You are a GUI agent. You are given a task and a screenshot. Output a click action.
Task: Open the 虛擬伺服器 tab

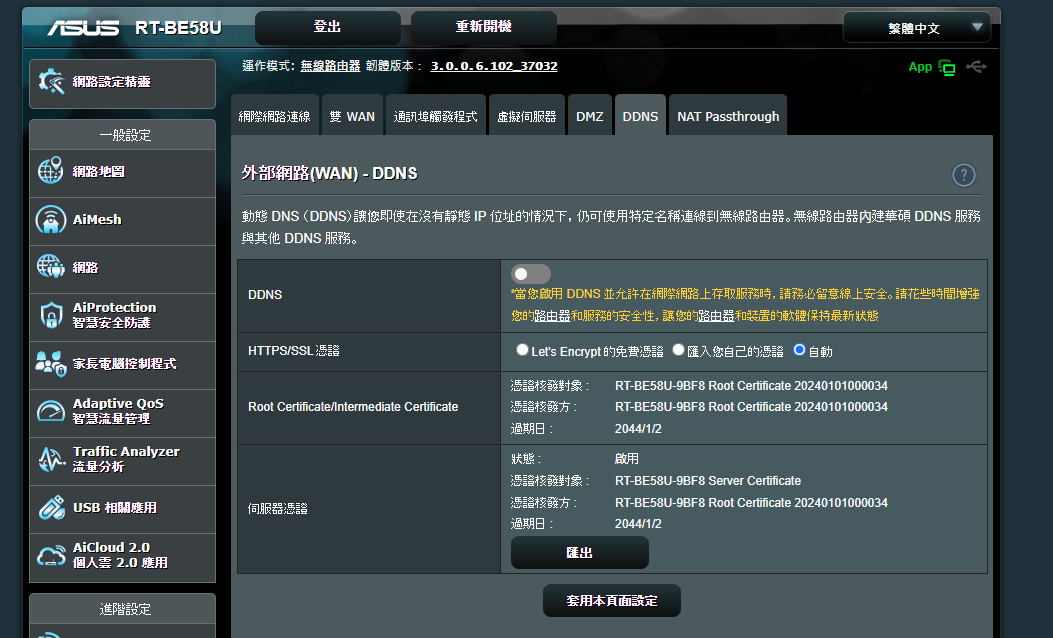point(527,116)
